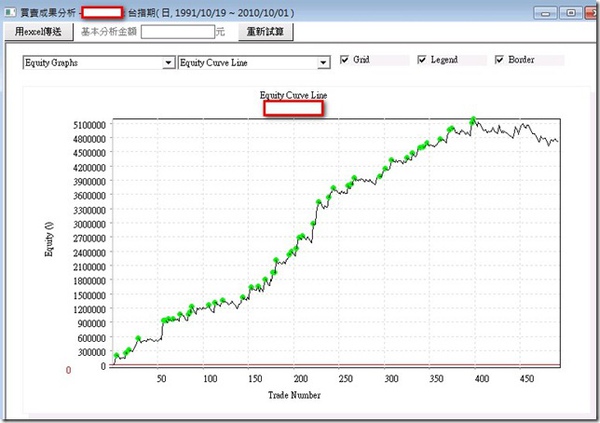Open the Equity Curve Line dropdown

[323, 62]
